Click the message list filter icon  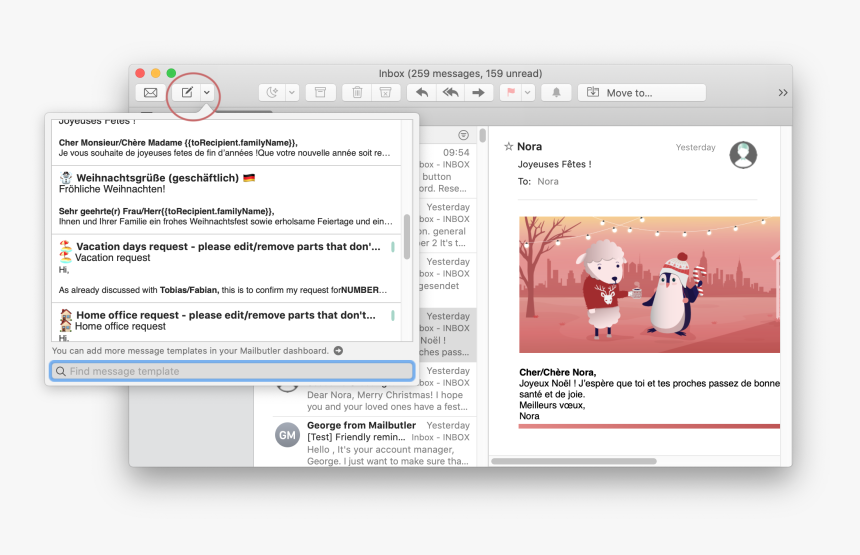coord(463,135)
